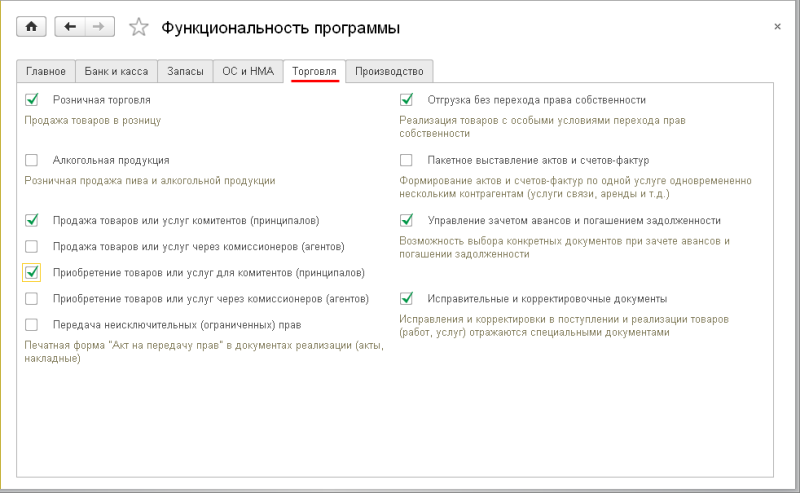Screen dimensions: 800x493
Task: Enable Продажа товаров через комиссионеров checkbox
Action: [x=32, y=246]
